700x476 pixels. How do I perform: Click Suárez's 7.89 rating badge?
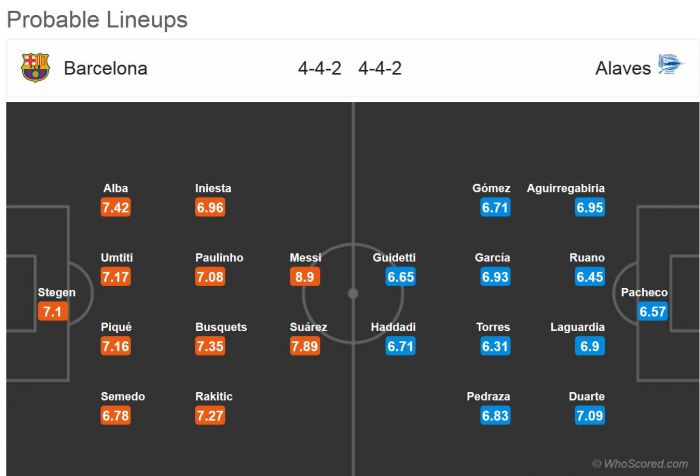tap(305, 346)
